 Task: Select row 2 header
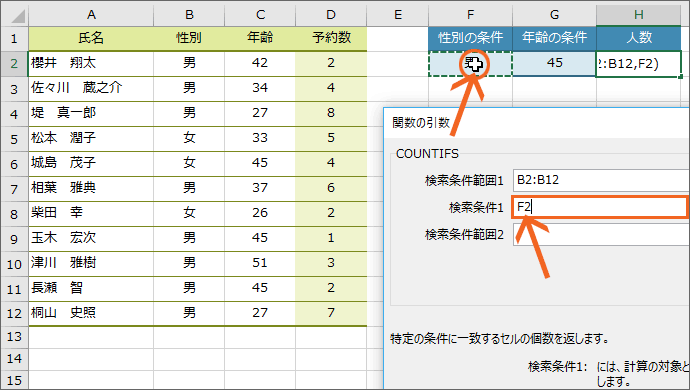[x=14, y=63]
